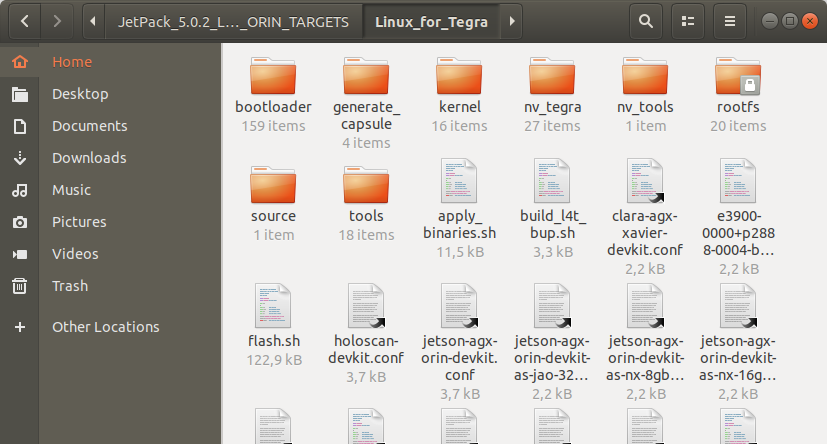Go forward with the right arrow button
This screenshot has width=827, height=444.
(57, 21)
